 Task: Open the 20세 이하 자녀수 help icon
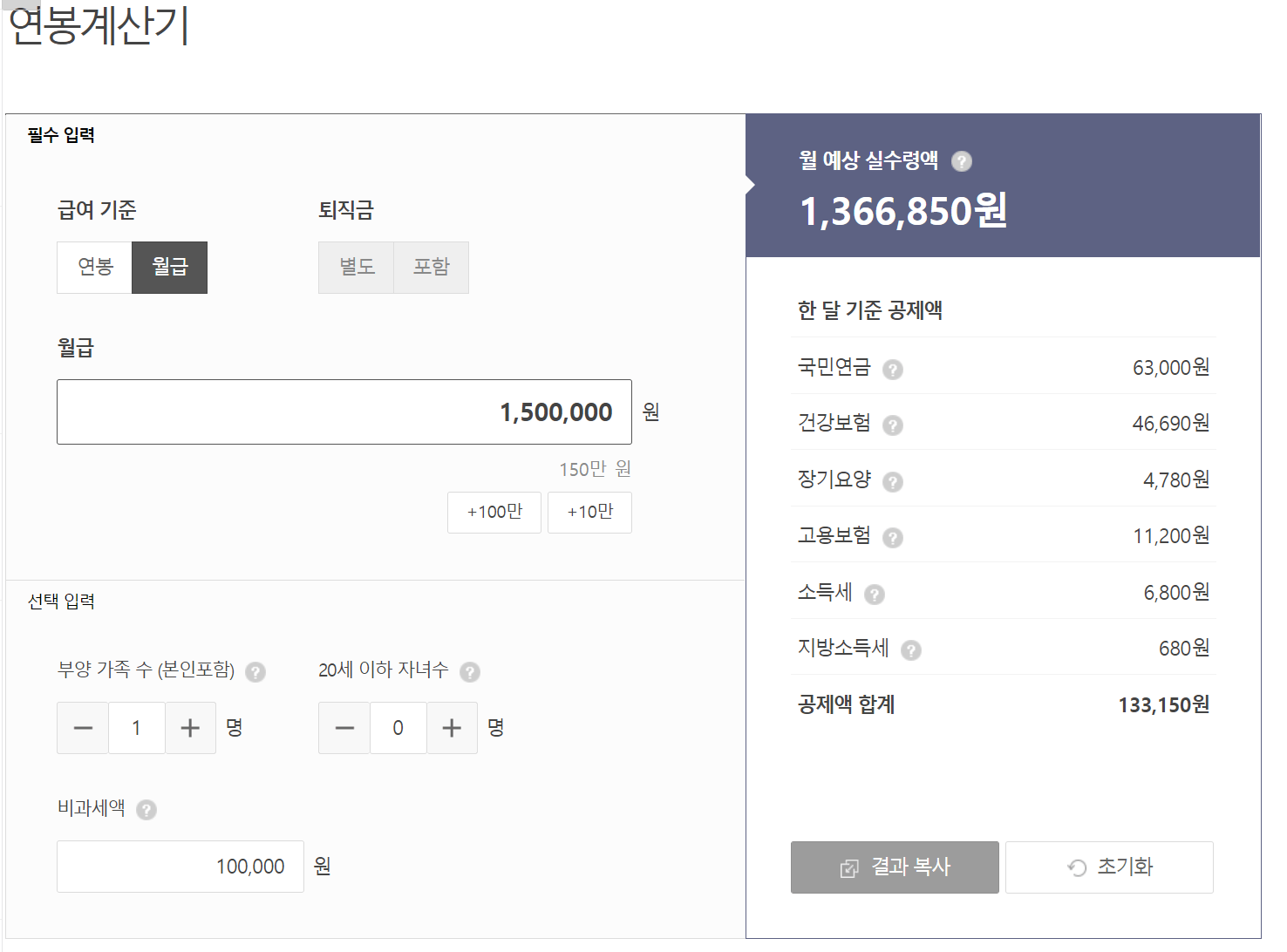tap(469, 672)
